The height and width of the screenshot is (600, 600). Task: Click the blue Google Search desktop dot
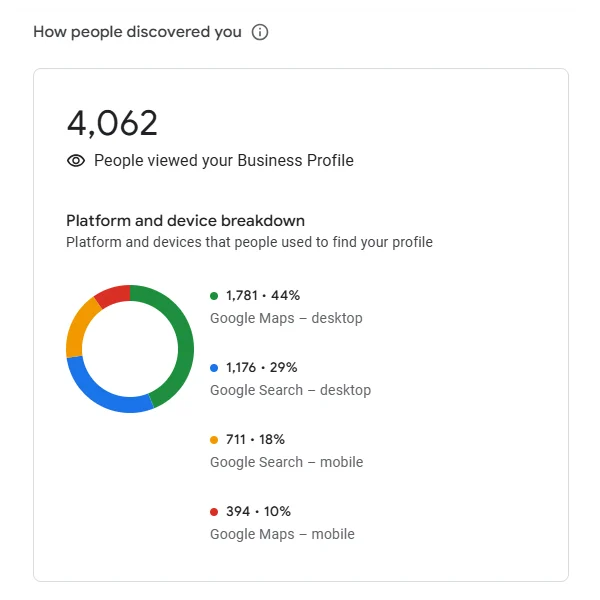214,367
